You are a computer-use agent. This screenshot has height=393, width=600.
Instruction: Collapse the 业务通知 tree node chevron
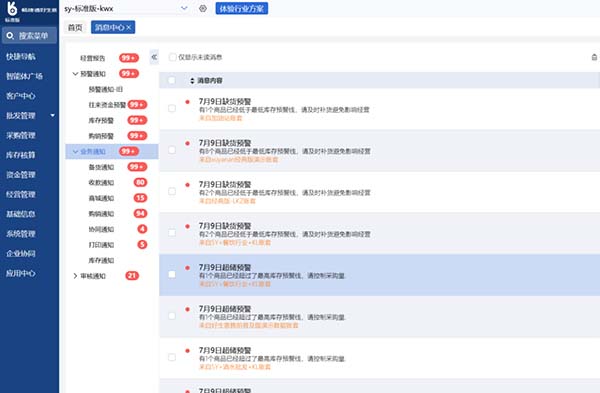[x=75, y=152]
